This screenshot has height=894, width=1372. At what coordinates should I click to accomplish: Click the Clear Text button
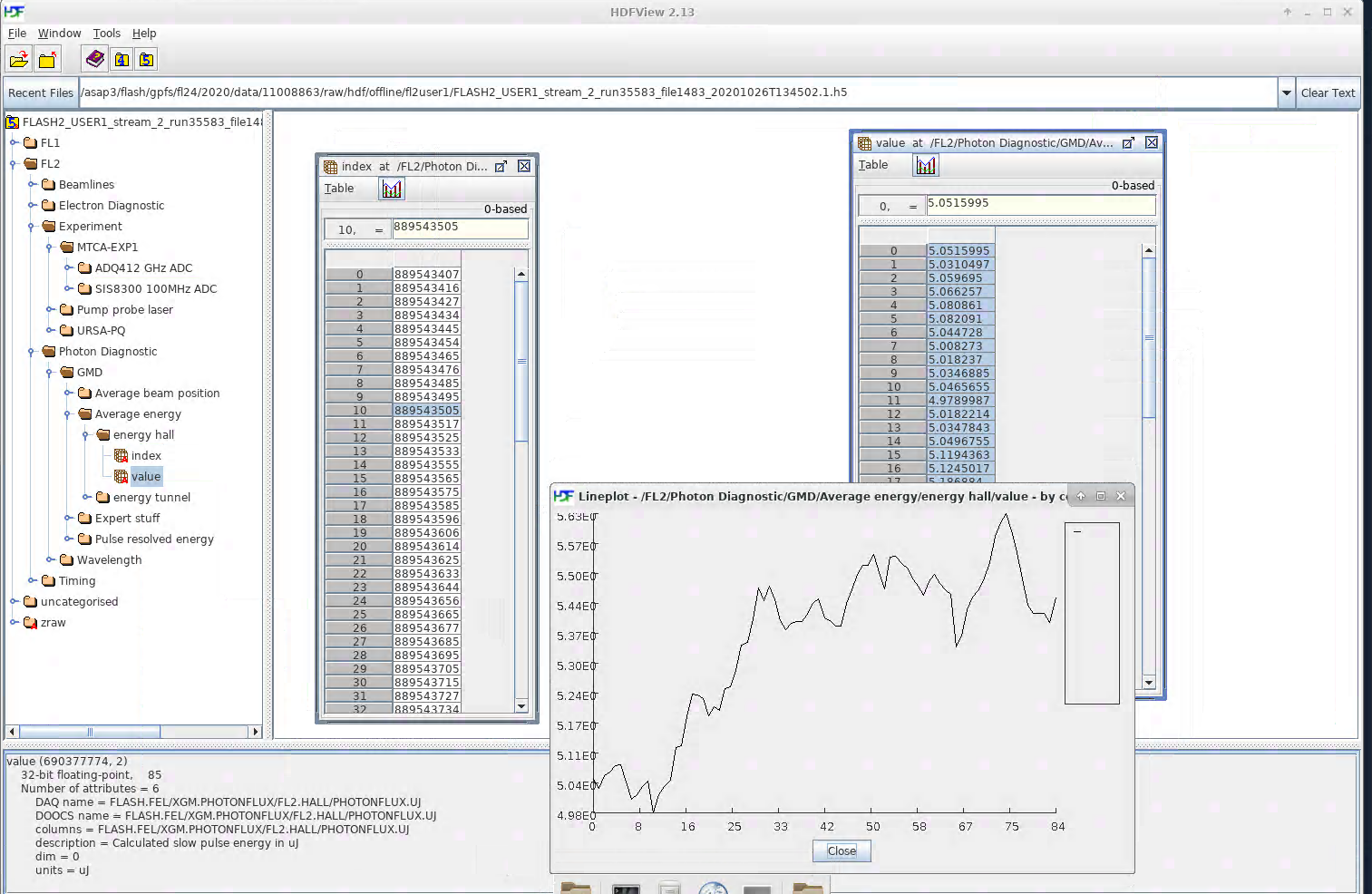point(1328,93)
